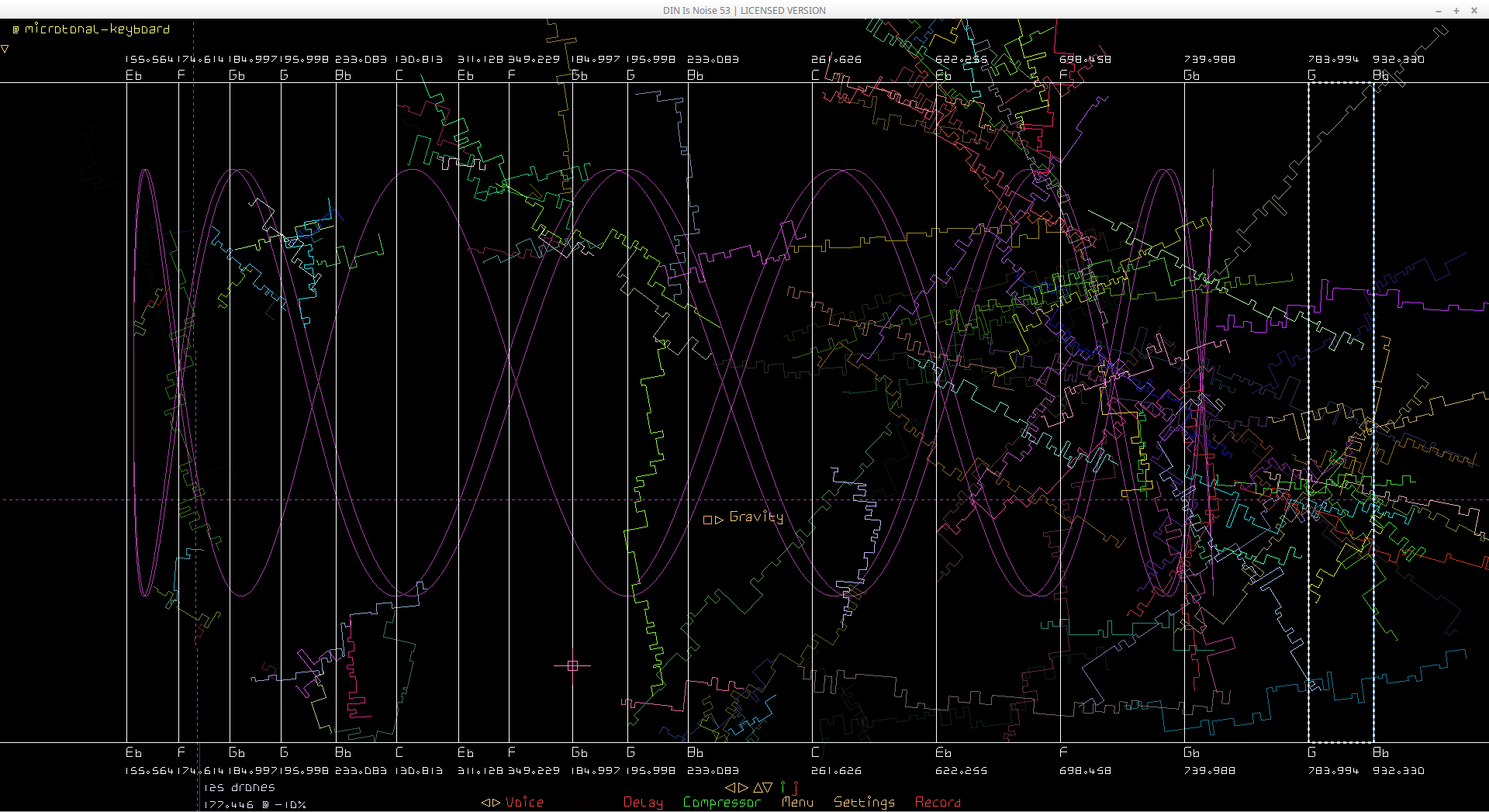Click the red j marker icon
This screenshot has width=1489, height=812.
(x=796, y=787)
